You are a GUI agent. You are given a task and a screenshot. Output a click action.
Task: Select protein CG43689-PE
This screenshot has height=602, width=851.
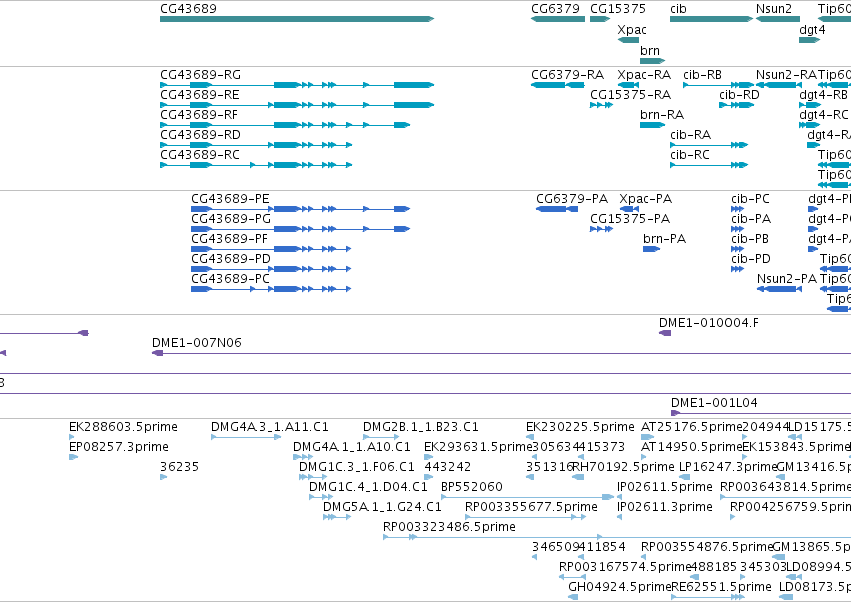click(x=301, y=209)
